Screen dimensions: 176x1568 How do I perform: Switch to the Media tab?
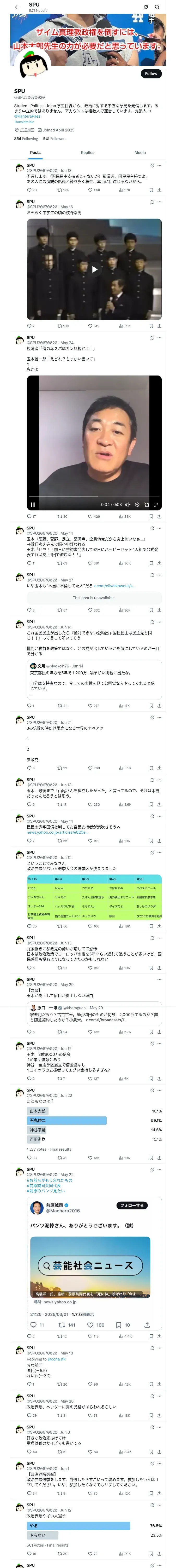click(x=140, y=153)
